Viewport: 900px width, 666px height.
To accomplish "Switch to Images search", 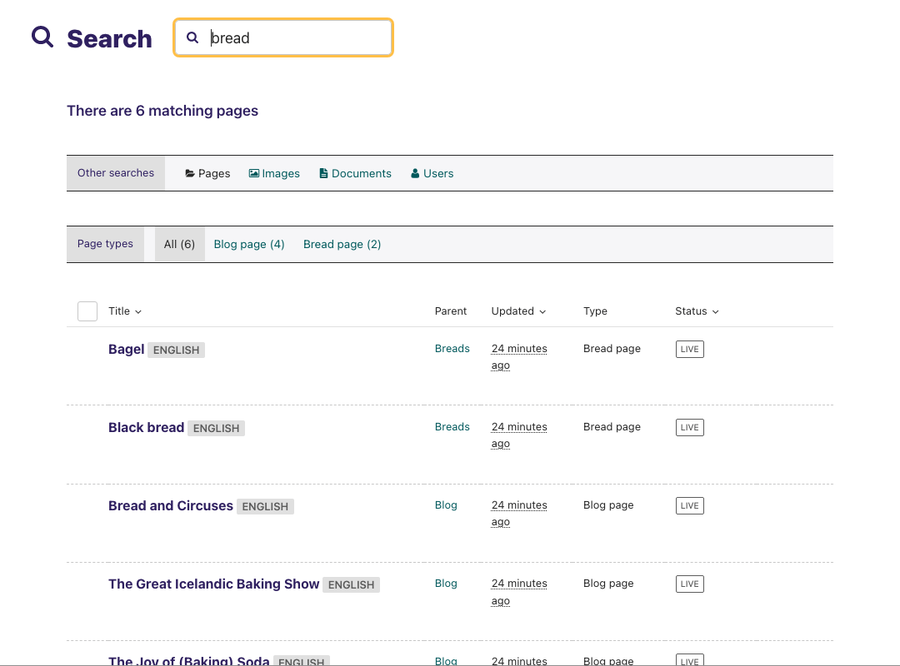I will pos(274,173).
